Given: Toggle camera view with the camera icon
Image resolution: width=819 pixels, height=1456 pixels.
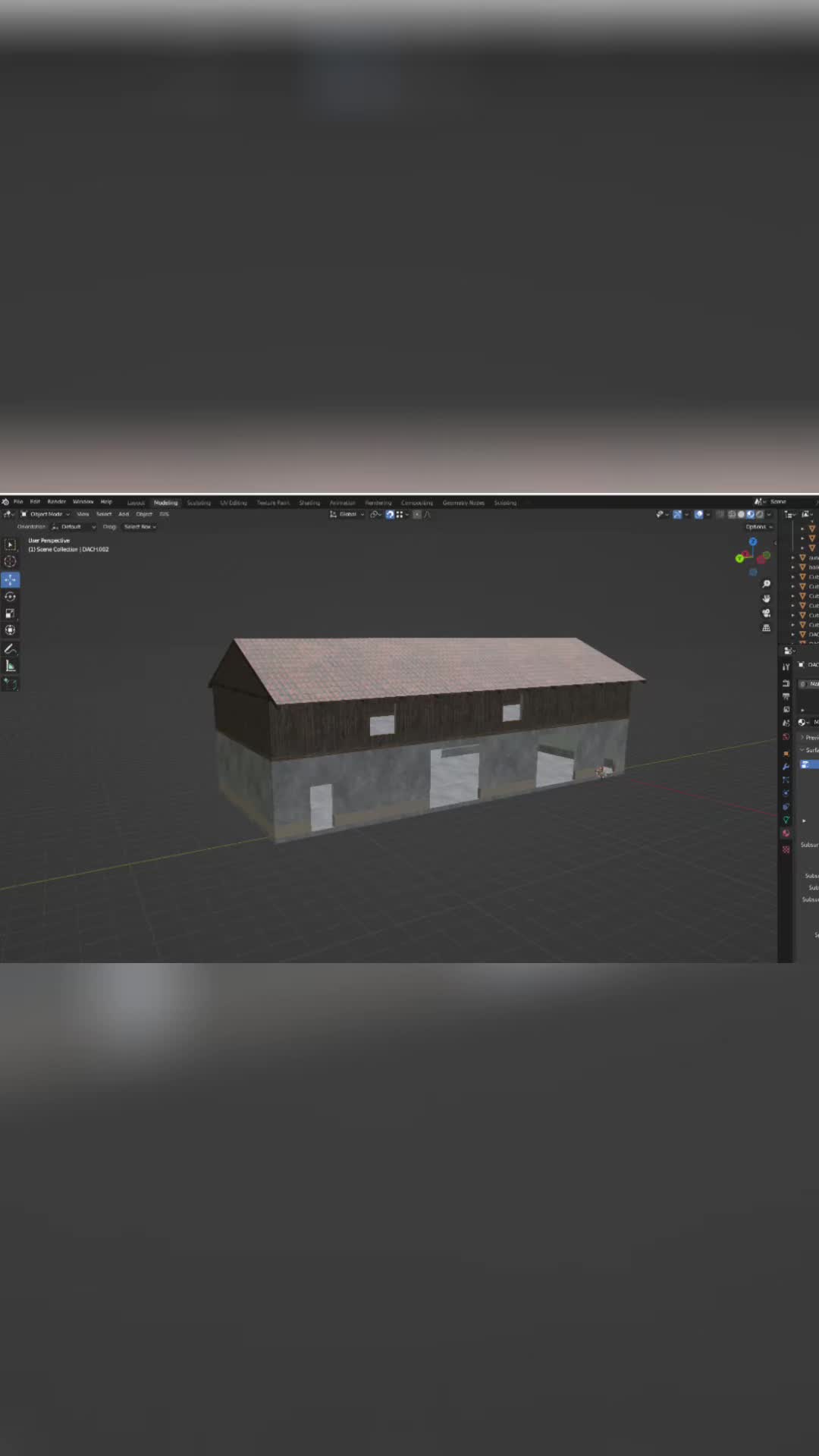Looking at the screenshot, I should (766, 613).
